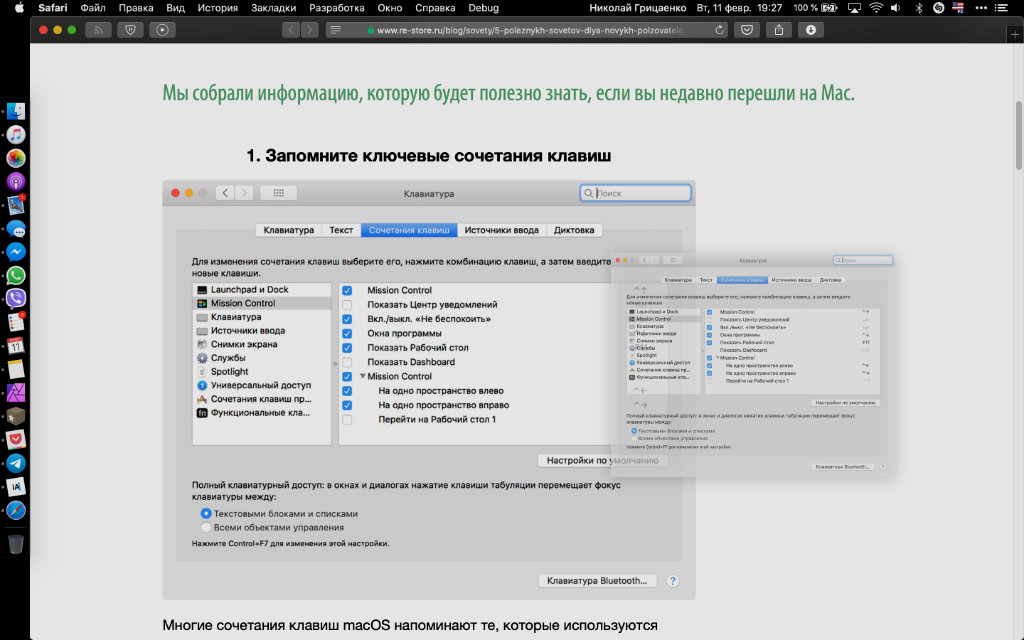Select 'Всеми объектами управления' radio button

click(x=206, y=527)
